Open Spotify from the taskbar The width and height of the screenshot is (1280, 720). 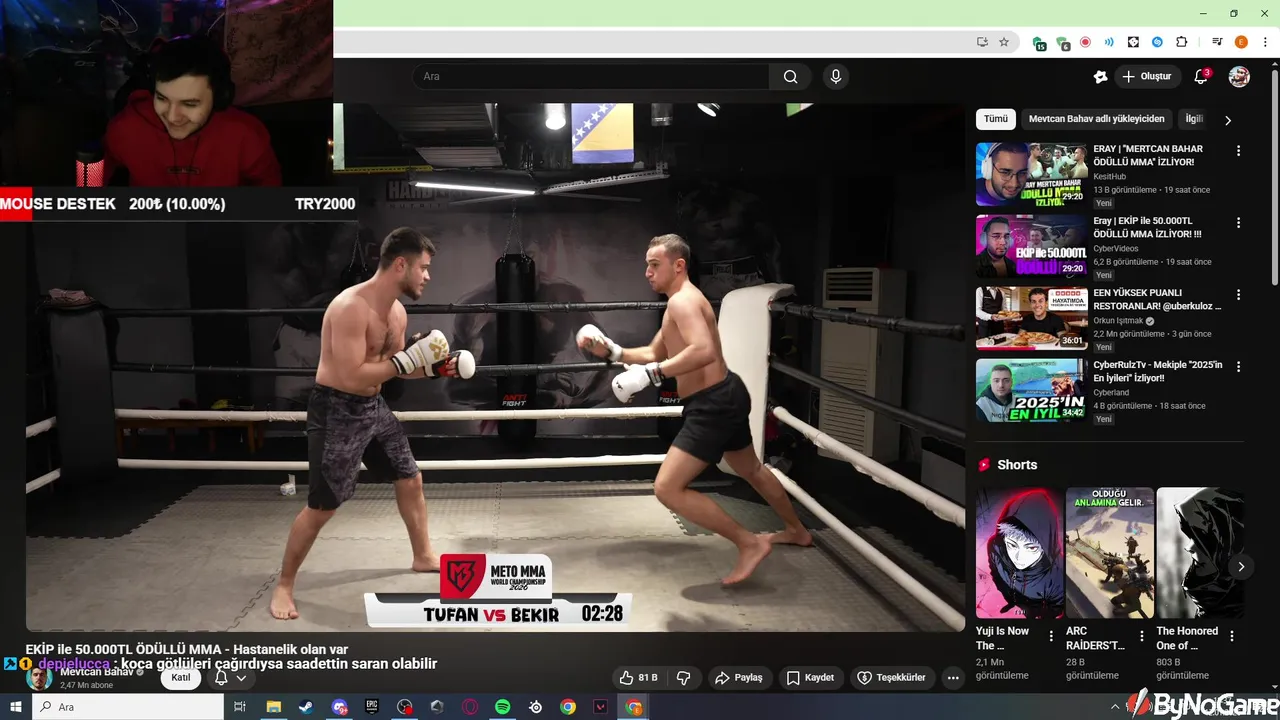point(503,707)
